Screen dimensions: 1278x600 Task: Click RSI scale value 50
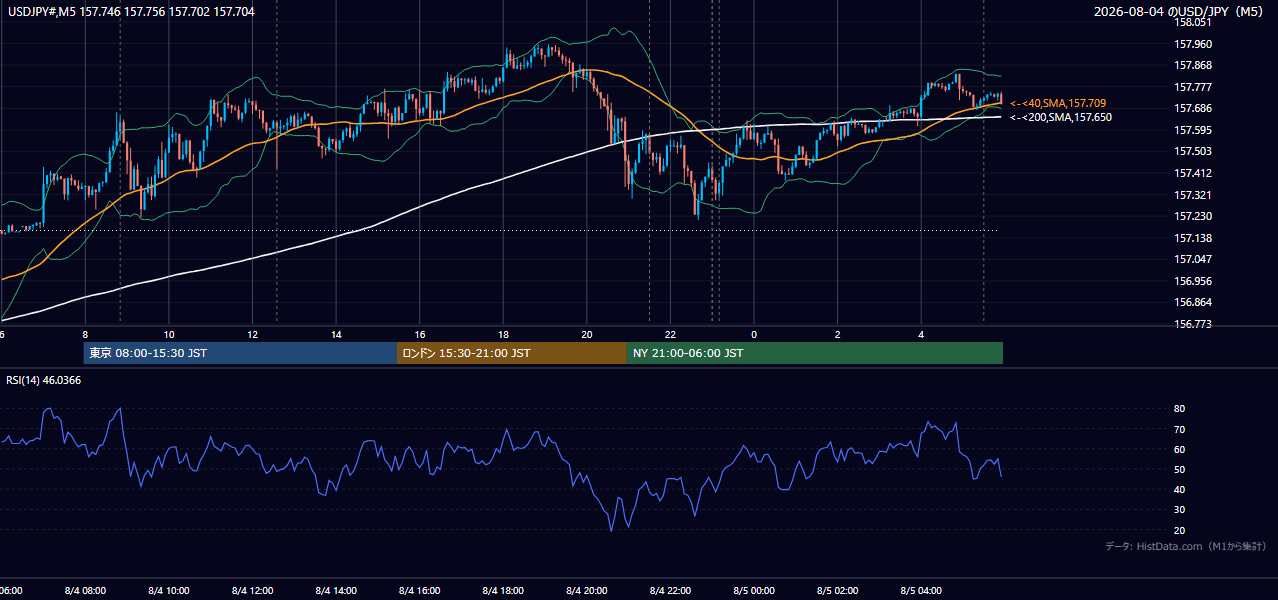pyautogui.click(x=1180, y=469)
